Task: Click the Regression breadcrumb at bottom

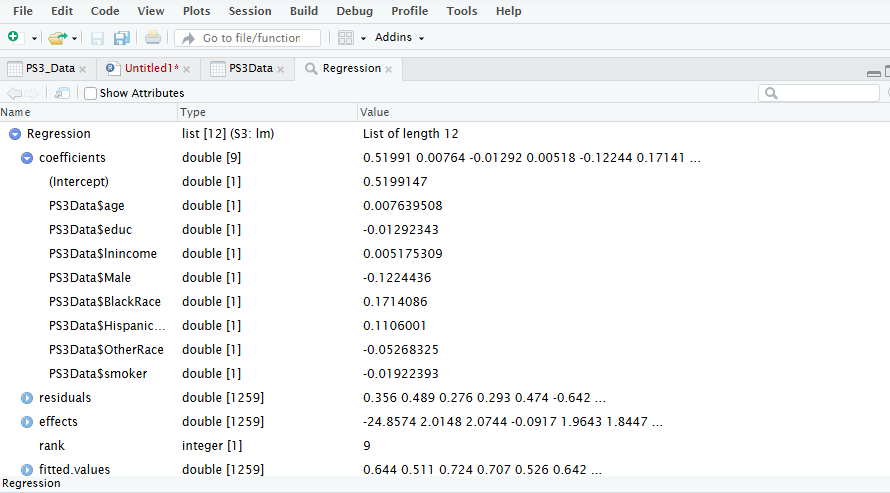Action: [31, 483]
